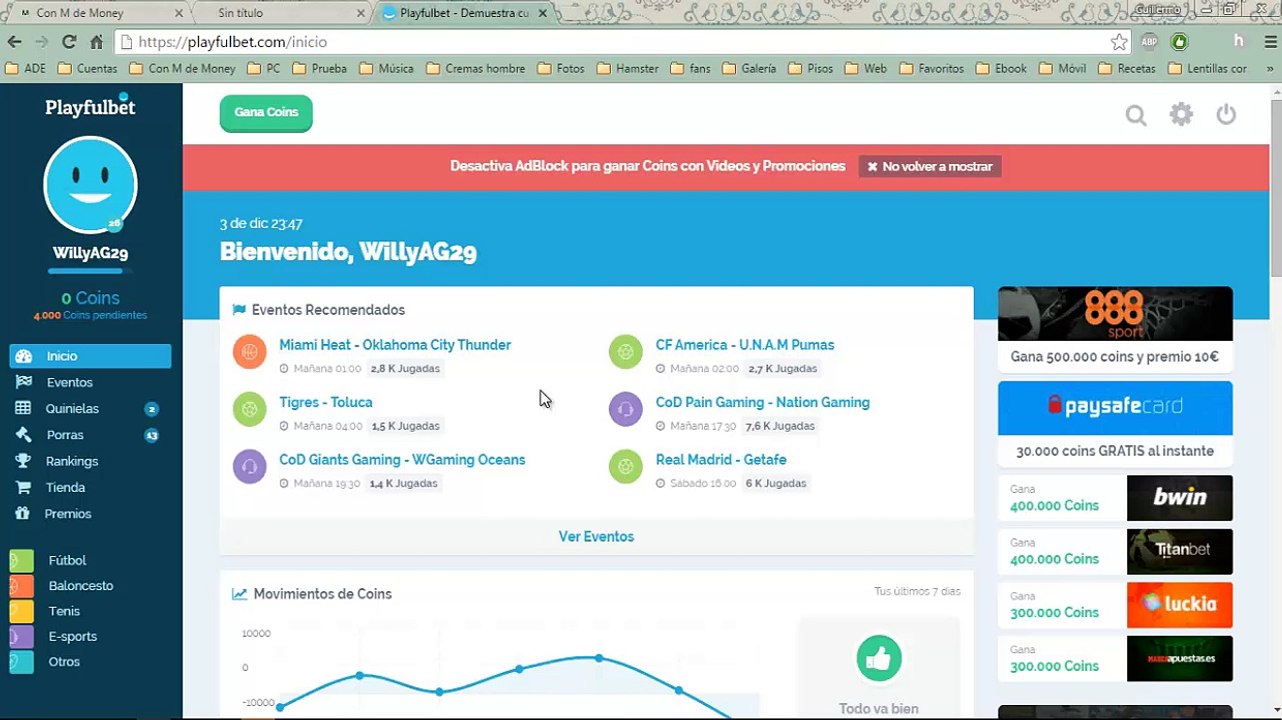Click the peak point on the coins chart

pos(599,658)
